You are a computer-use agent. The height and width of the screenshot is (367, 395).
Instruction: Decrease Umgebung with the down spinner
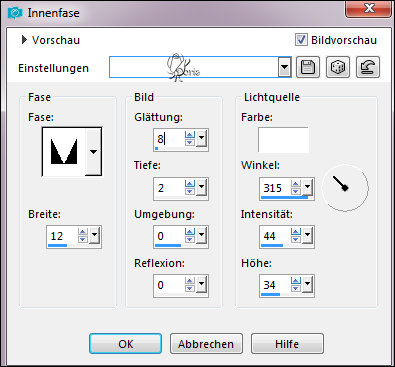(190, 239)
